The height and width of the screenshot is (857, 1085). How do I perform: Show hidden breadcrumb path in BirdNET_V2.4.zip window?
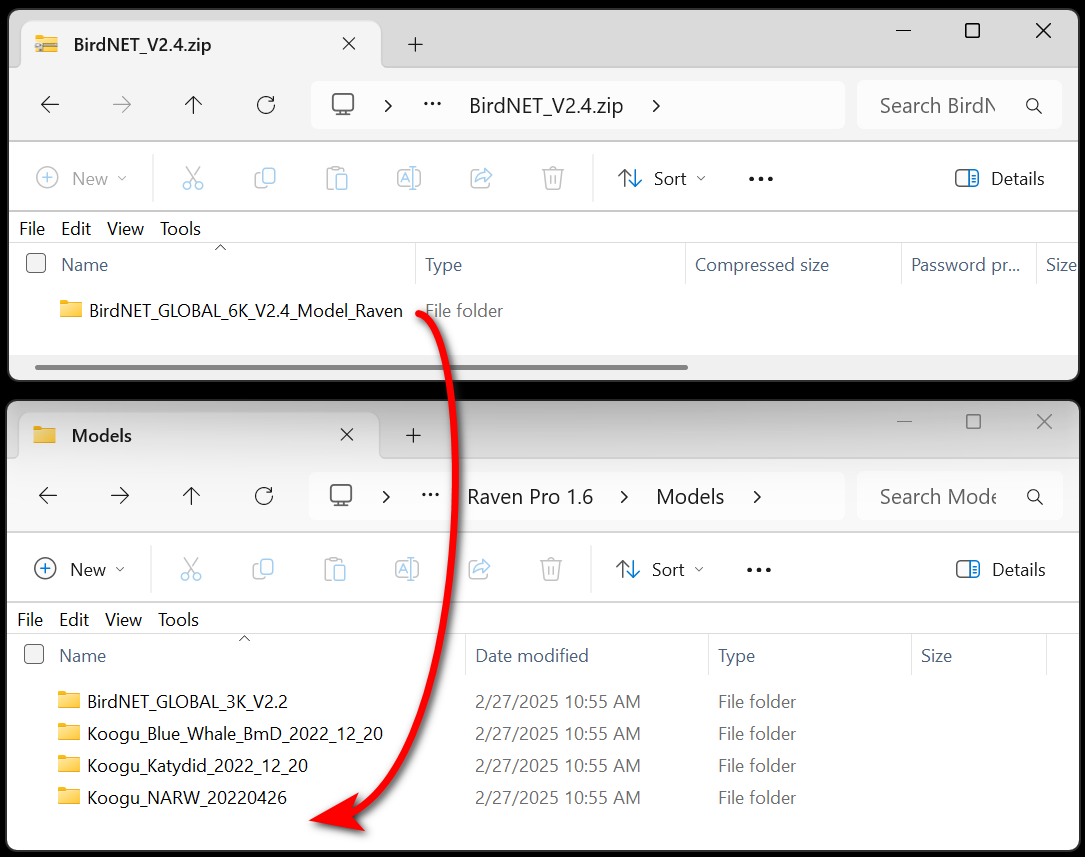[x=432, y=104]
